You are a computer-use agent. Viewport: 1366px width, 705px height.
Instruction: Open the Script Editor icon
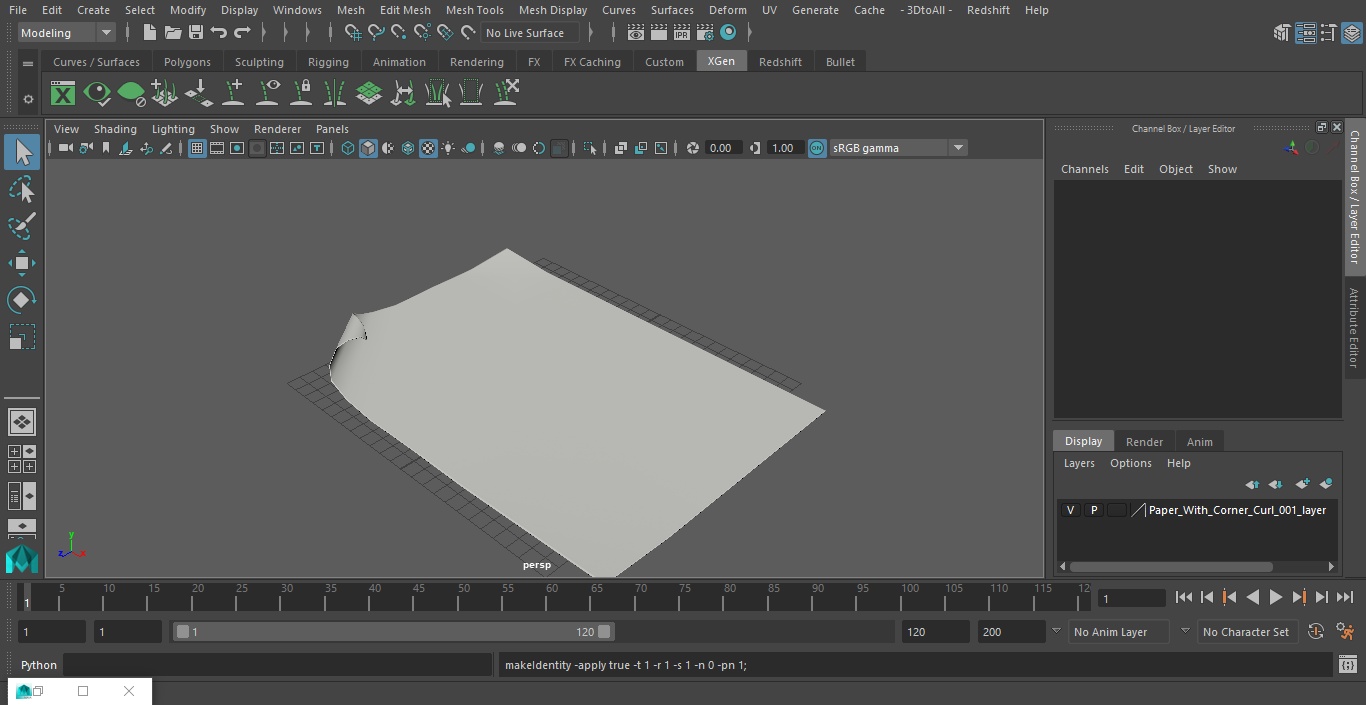pos(1347,665)
